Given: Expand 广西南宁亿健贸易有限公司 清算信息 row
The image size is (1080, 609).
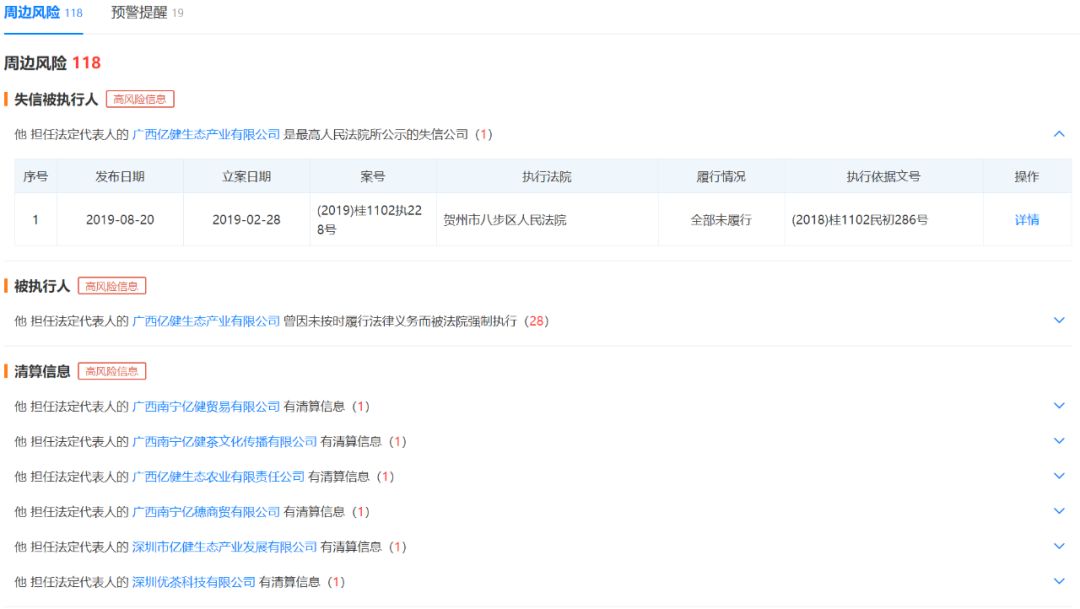Looking at the screenshot, I should pos(1059,406).
